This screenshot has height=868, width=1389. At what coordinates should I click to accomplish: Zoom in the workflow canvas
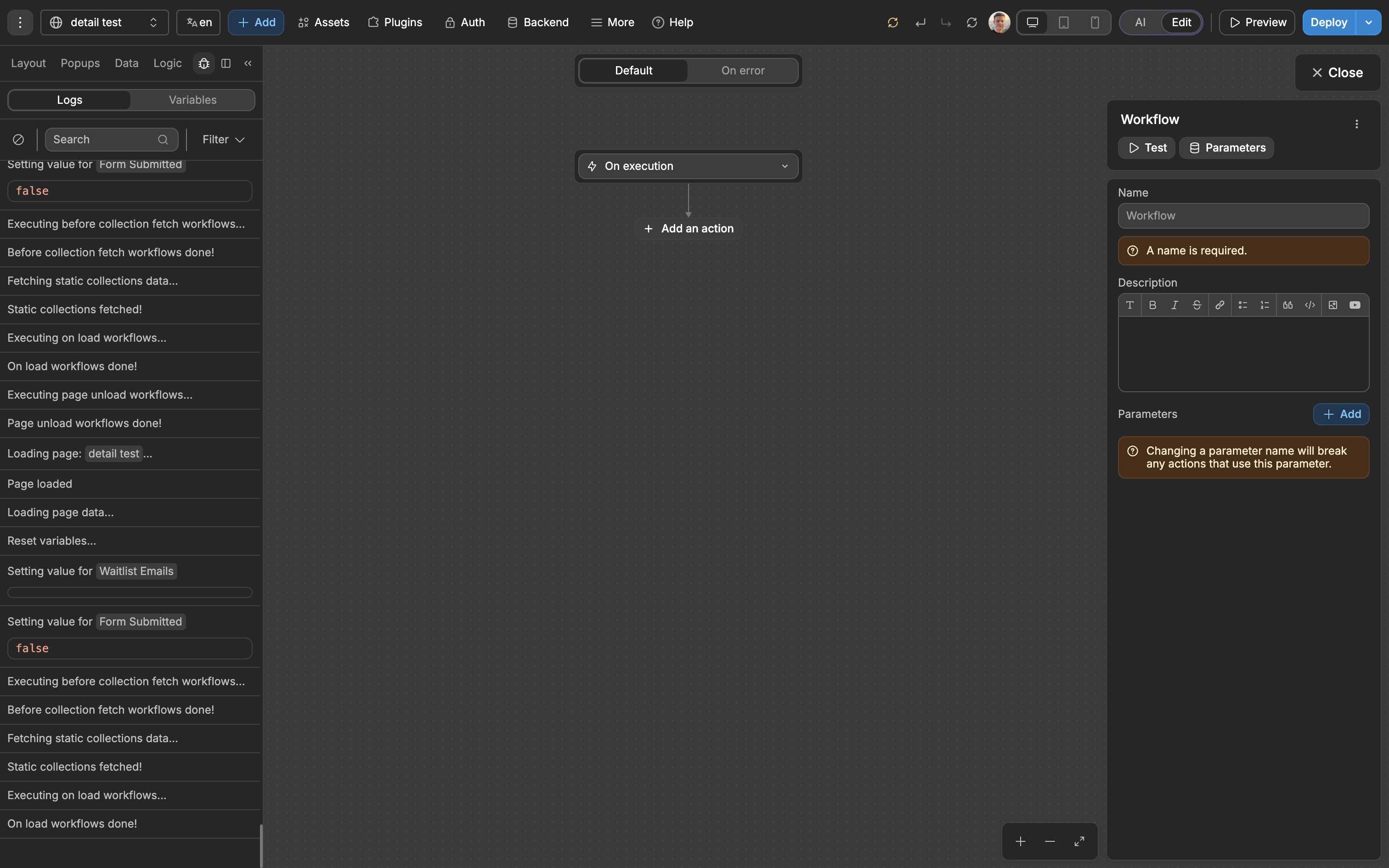(x=1021, y=841)
